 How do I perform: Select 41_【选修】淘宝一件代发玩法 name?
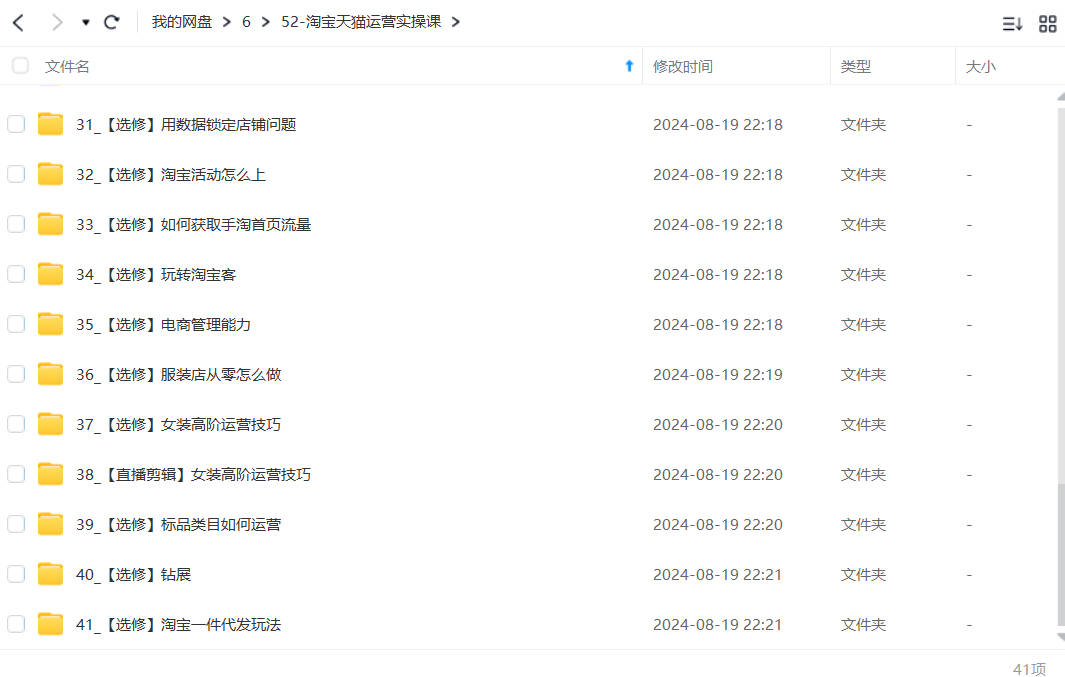[178, 625]
